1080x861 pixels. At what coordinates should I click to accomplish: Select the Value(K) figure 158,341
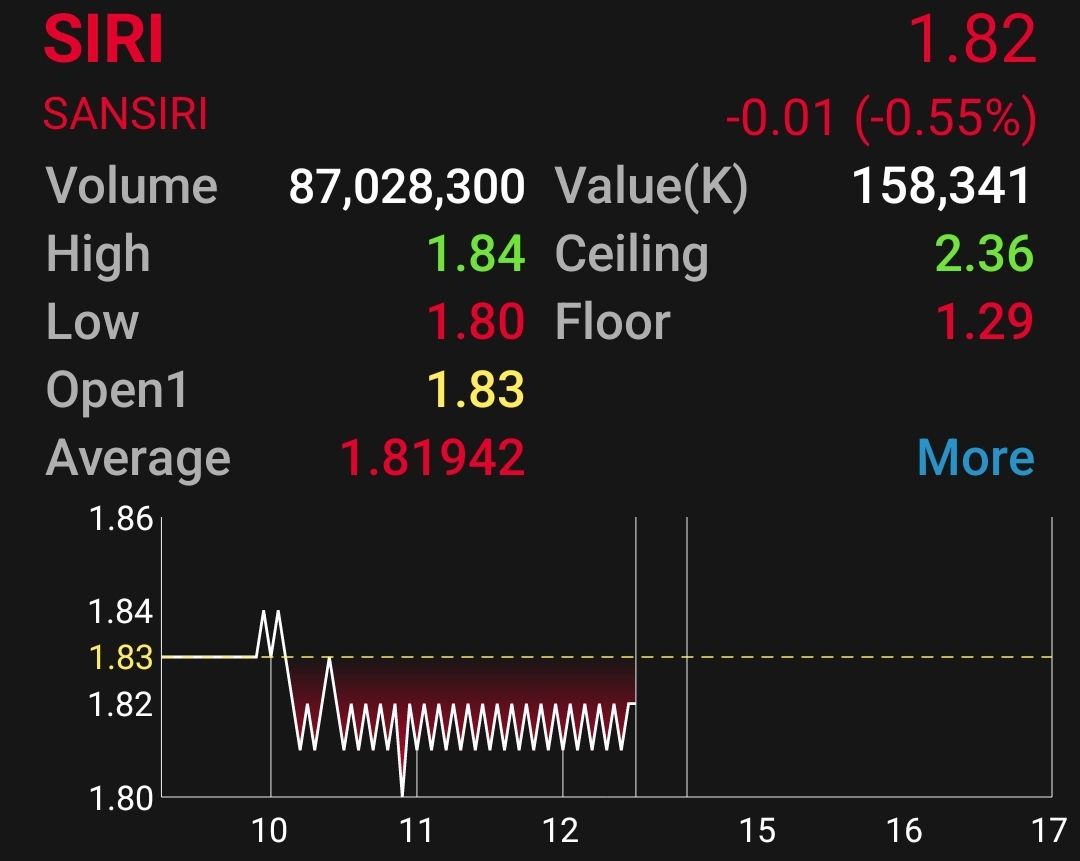(941, 185)
